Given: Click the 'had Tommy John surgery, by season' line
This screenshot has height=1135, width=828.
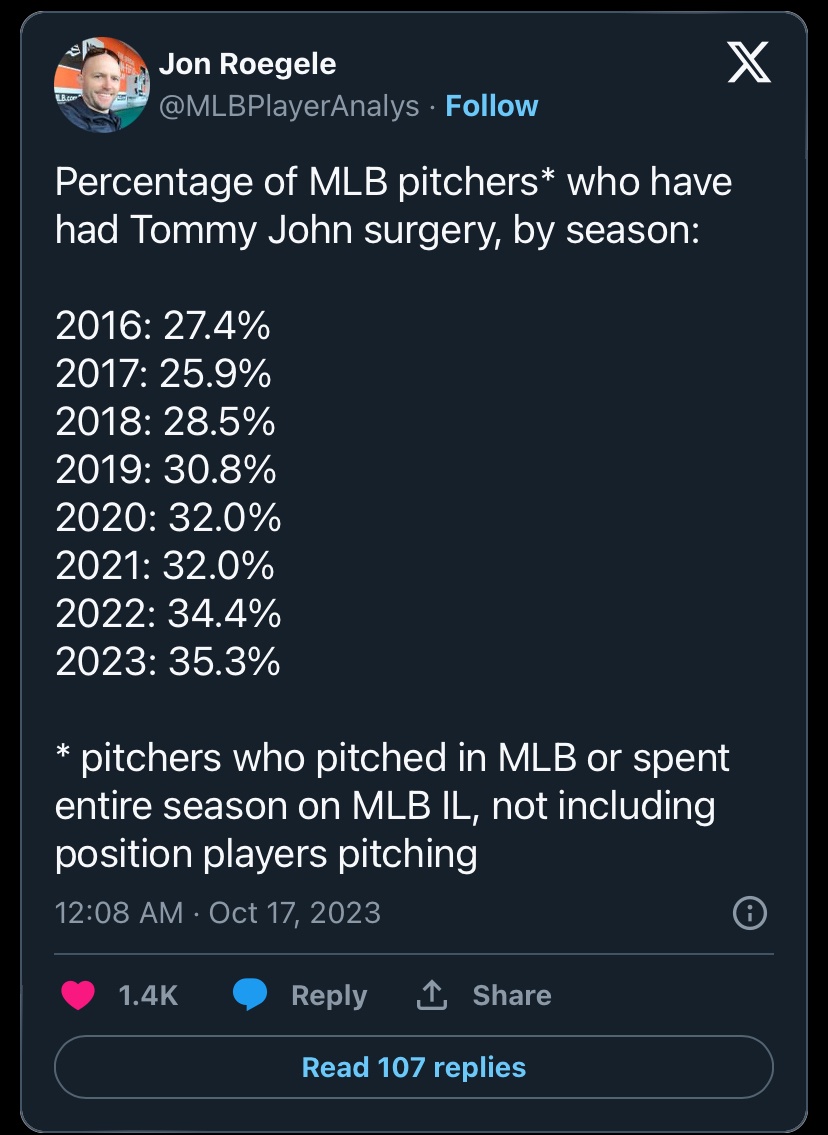Looking at the screenshot, I should pos(377,230).
